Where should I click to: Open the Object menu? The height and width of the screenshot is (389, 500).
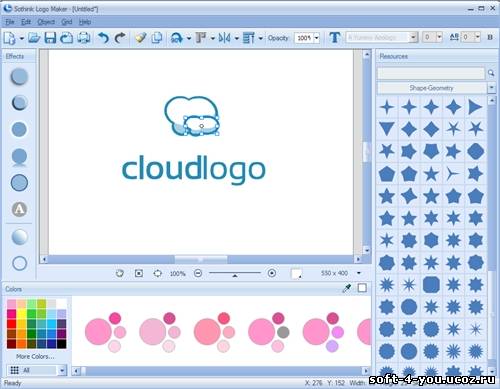(46, 22)
